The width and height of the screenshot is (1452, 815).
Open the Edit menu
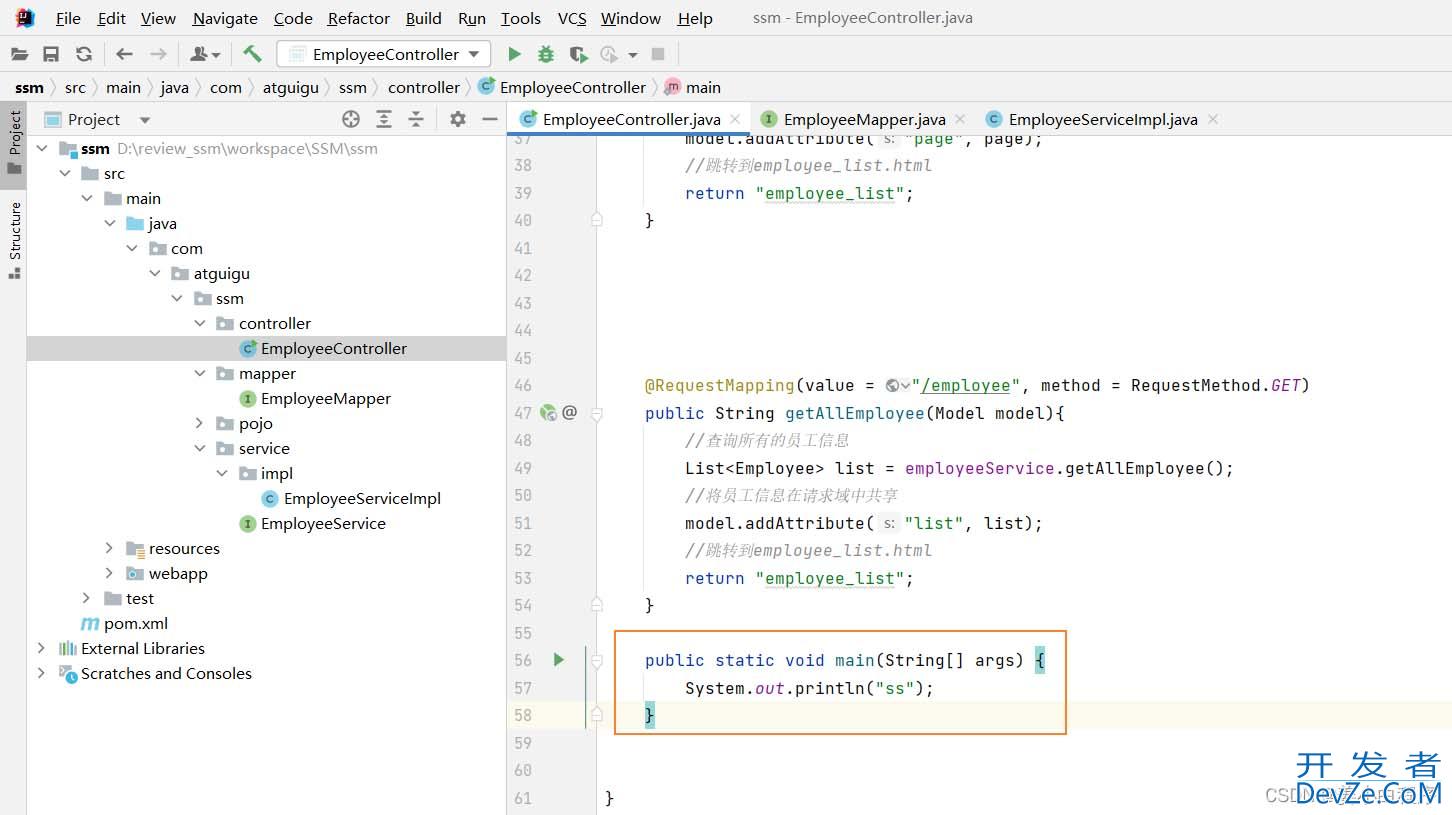click(x=112, y=18)
